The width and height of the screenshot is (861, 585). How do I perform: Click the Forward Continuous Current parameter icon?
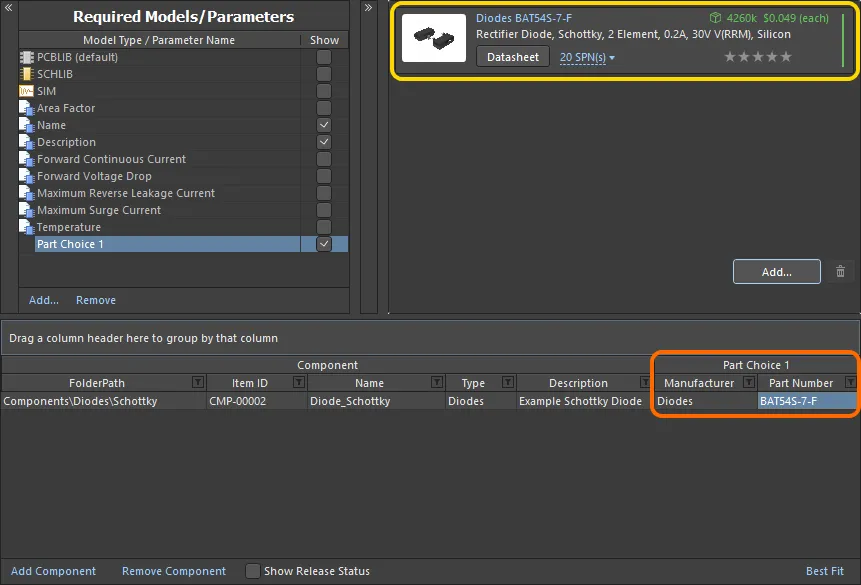(x=26, y=159)
